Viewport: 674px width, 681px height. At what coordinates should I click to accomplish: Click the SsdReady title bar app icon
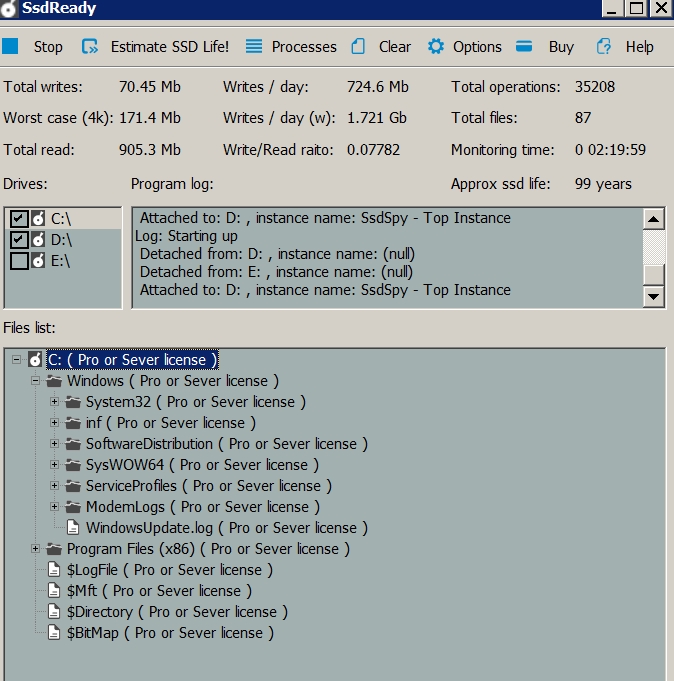click(8, 9)
